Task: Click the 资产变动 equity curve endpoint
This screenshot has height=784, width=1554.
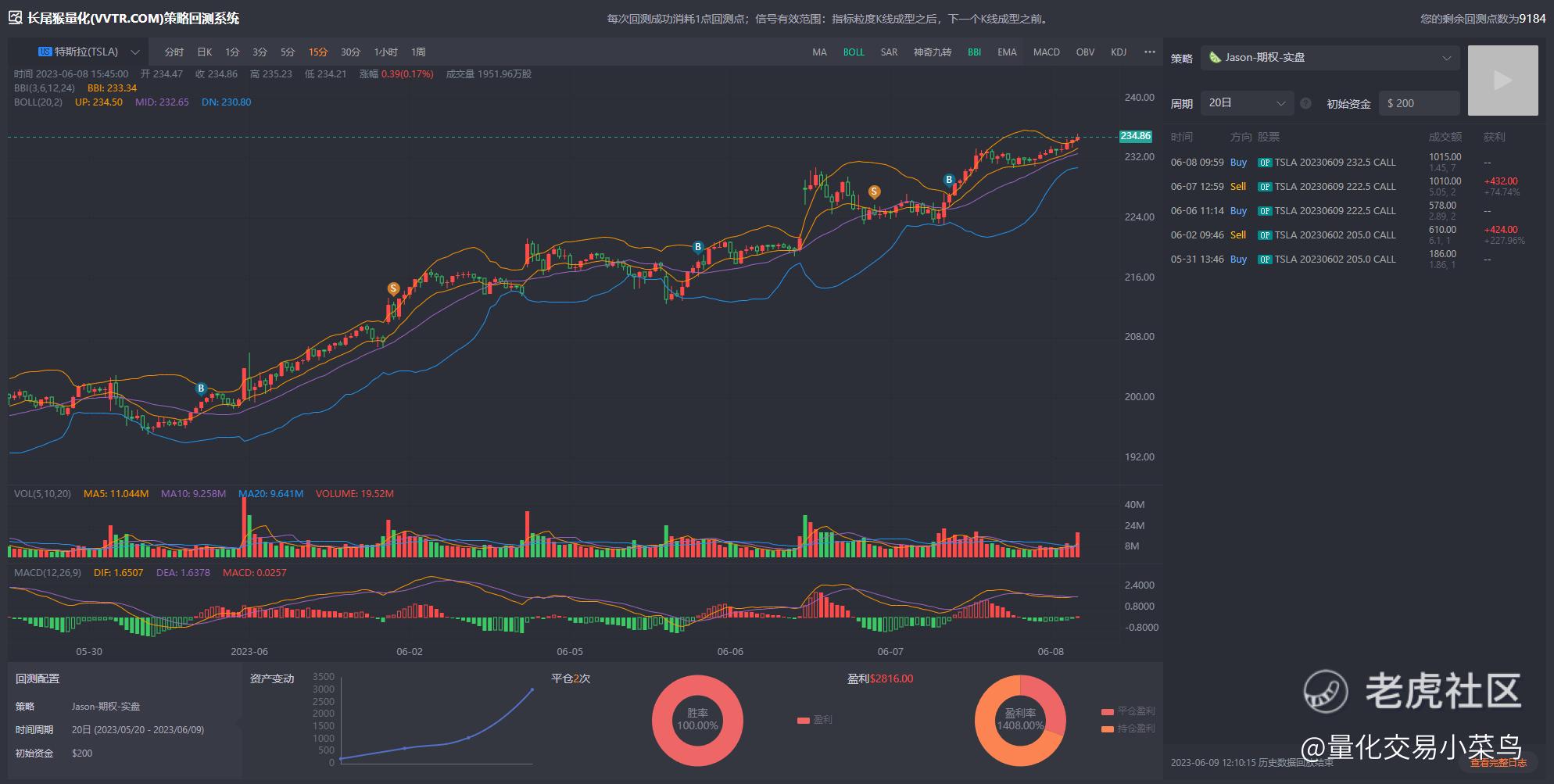Action: click(532, 689)
